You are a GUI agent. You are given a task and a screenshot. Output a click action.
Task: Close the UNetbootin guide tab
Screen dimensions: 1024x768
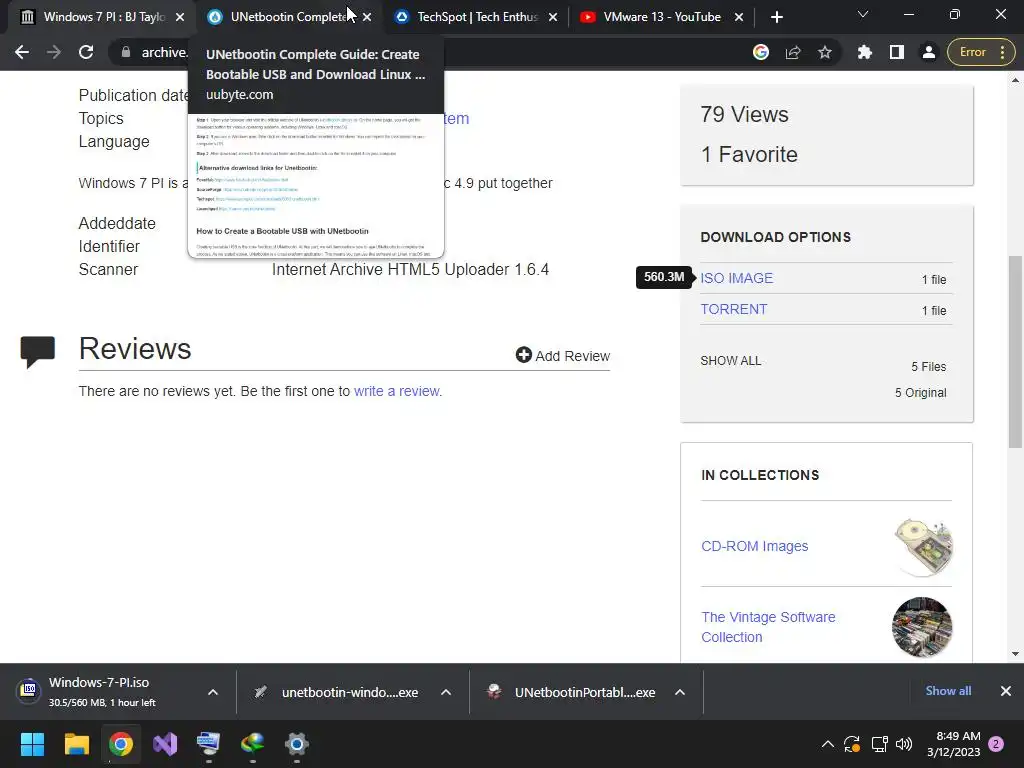tap(367, 17)
